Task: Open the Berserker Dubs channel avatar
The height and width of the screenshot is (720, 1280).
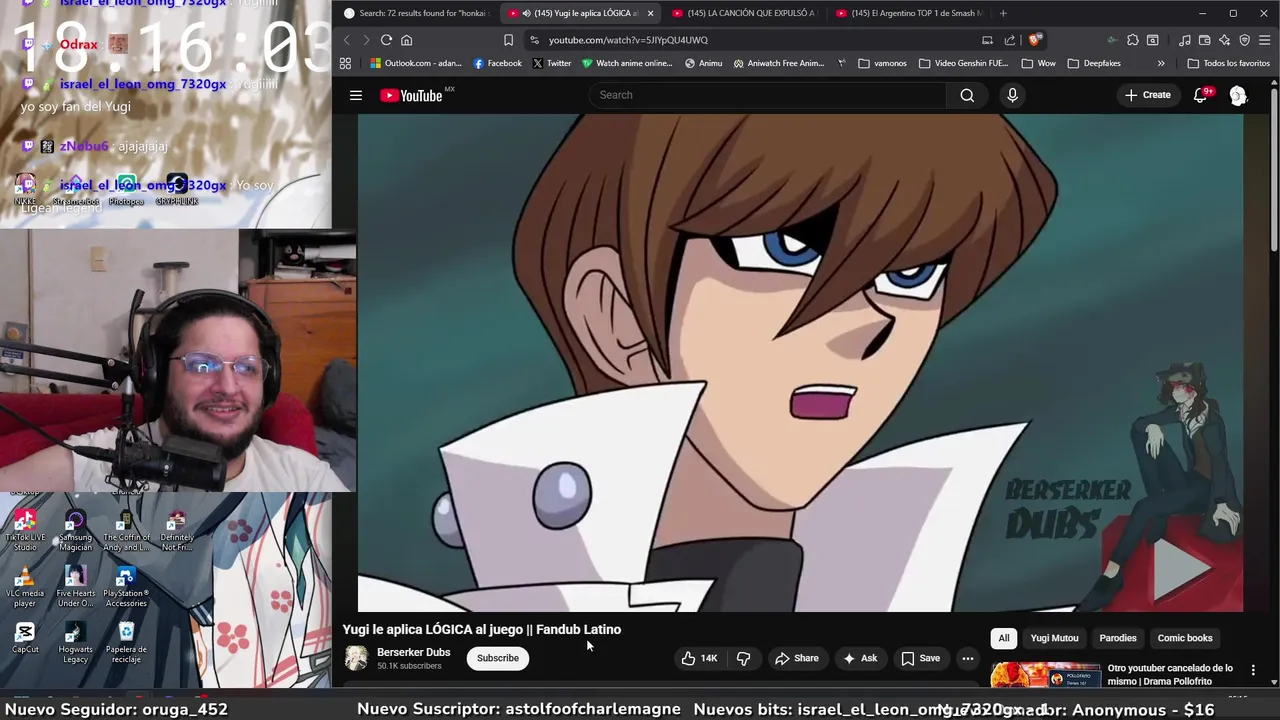Action: coord(356,658)
